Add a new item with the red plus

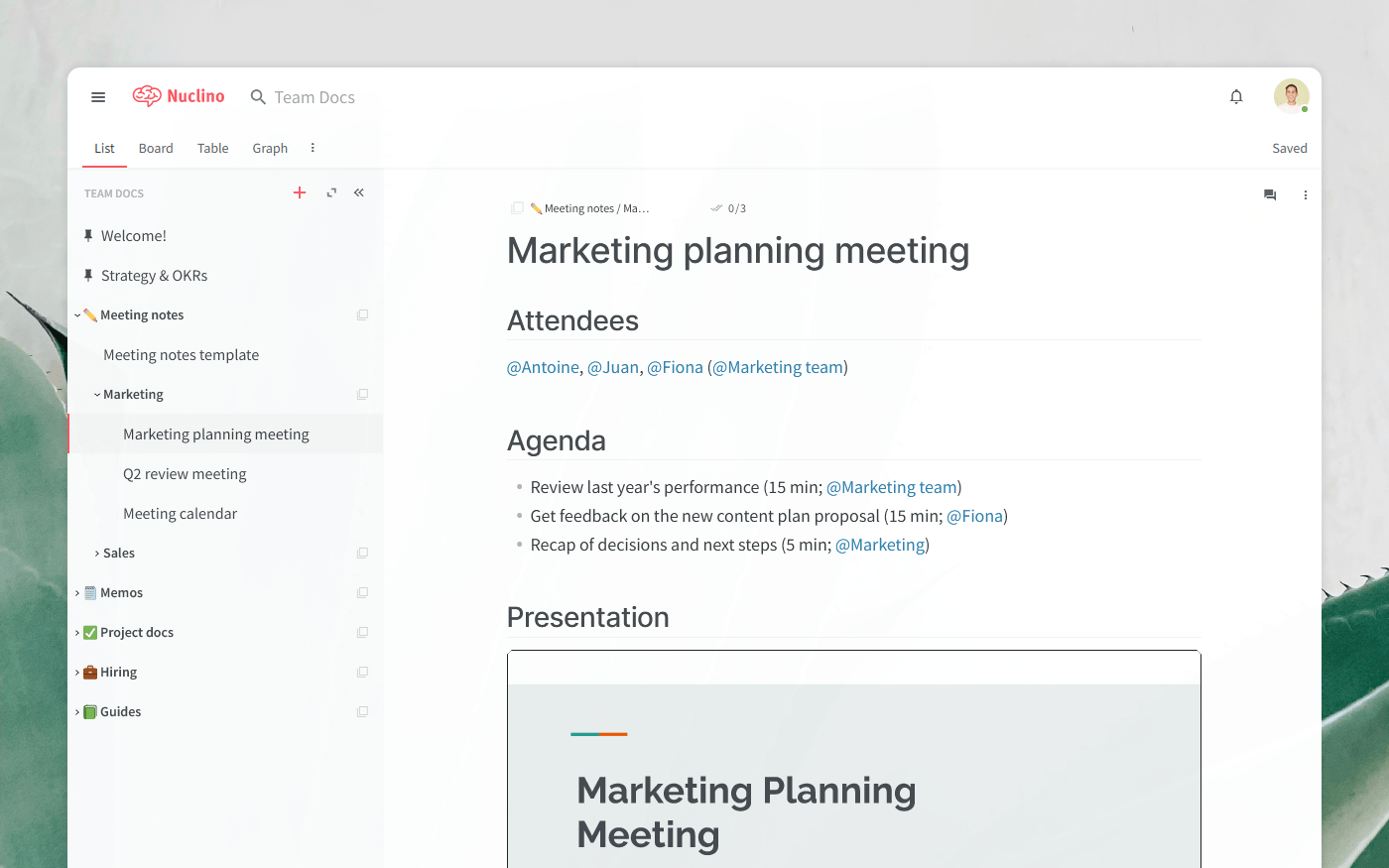point(300,192)
